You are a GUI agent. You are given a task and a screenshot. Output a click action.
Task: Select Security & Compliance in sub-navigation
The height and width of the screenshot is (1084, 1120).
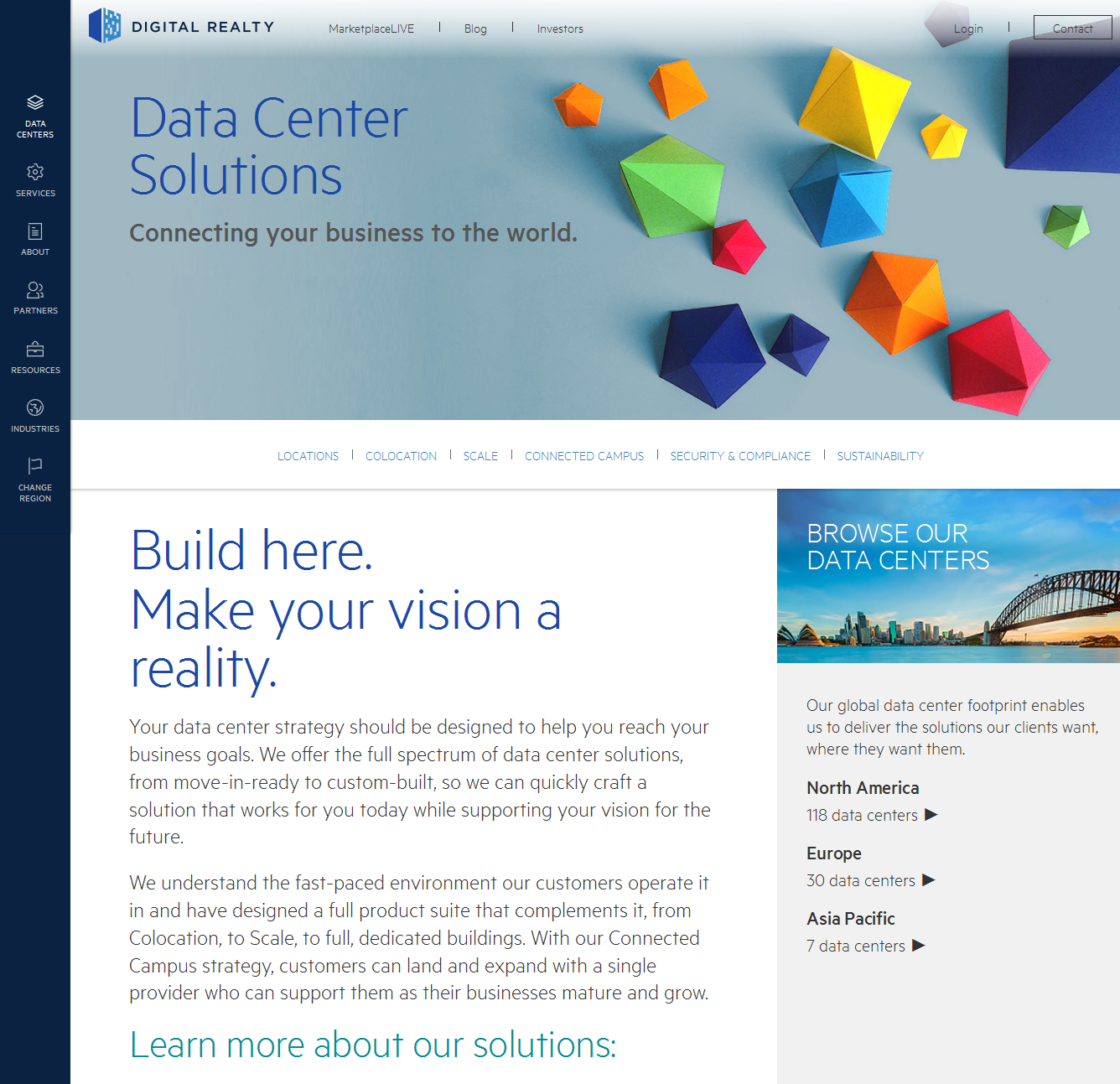tap(740, 456)
